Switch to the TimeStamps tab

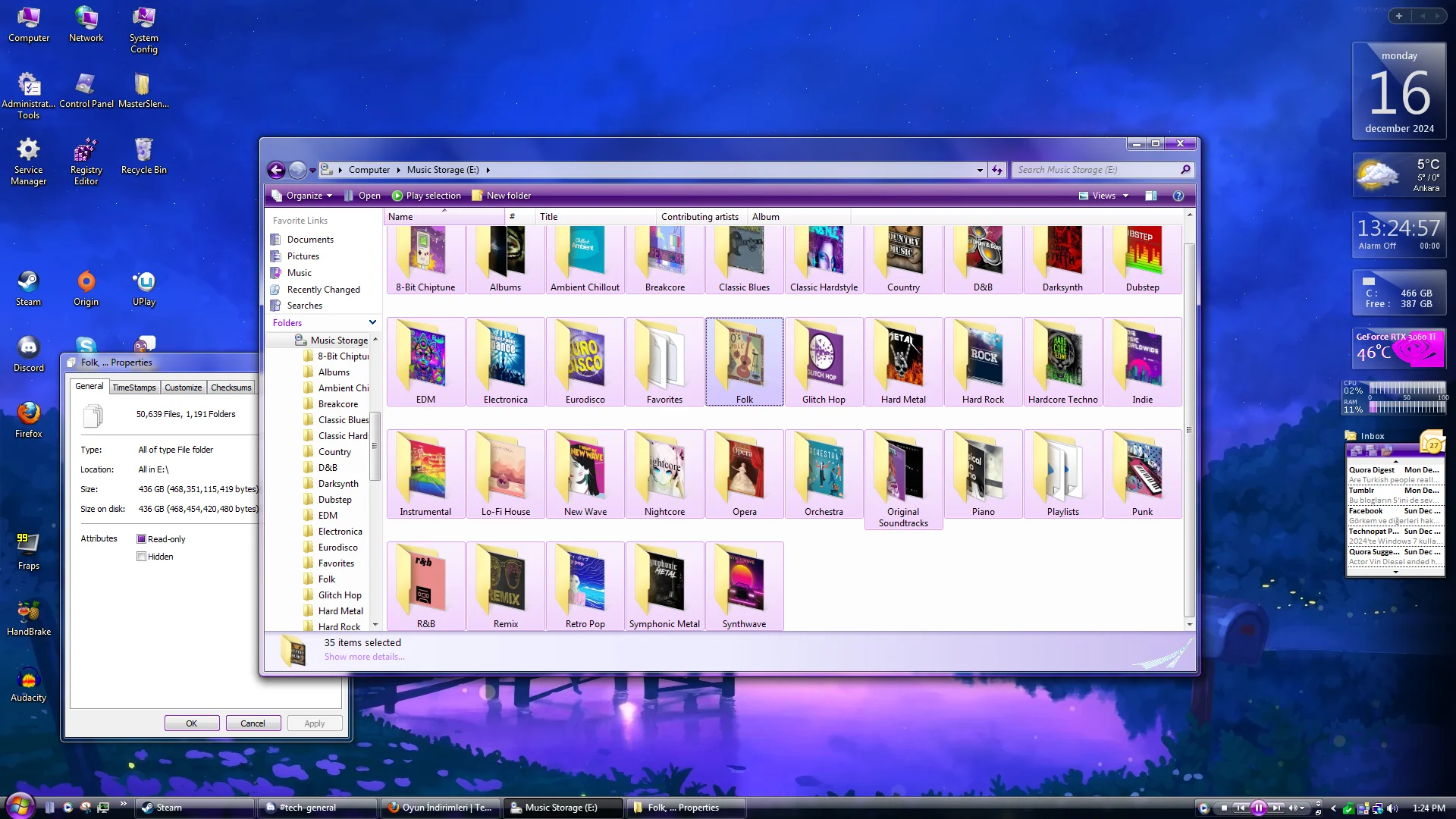pyautogui.click(x=134, y=388)
